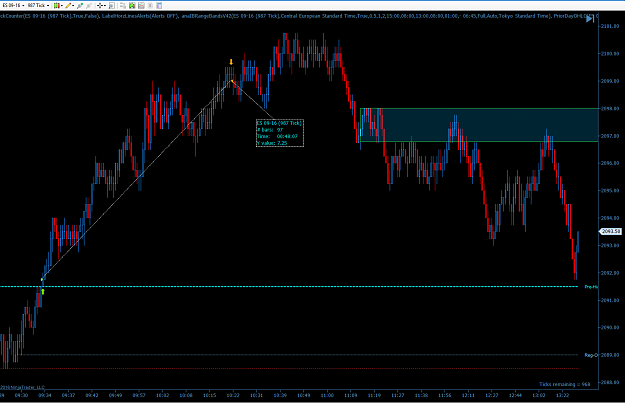The width and height of the screenshot is (625, 403).
Task: Open Strategies via the line chart icon
Action: coord(141,6)
